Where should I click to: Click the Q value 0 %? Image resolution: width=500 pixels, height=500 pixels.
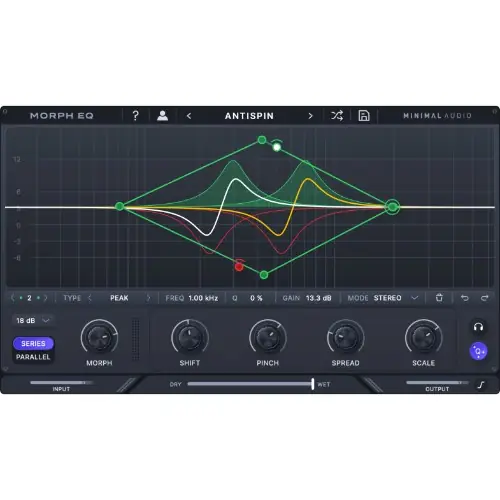click(x=256, y=298)
